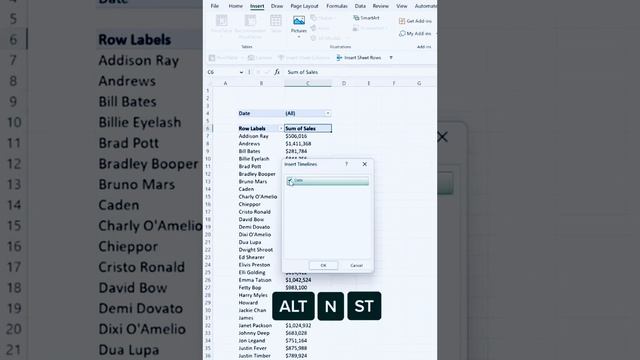Select the cell showing $1,024,932
Viewport: 640px width, 360px height.
[x=308, y=326]
